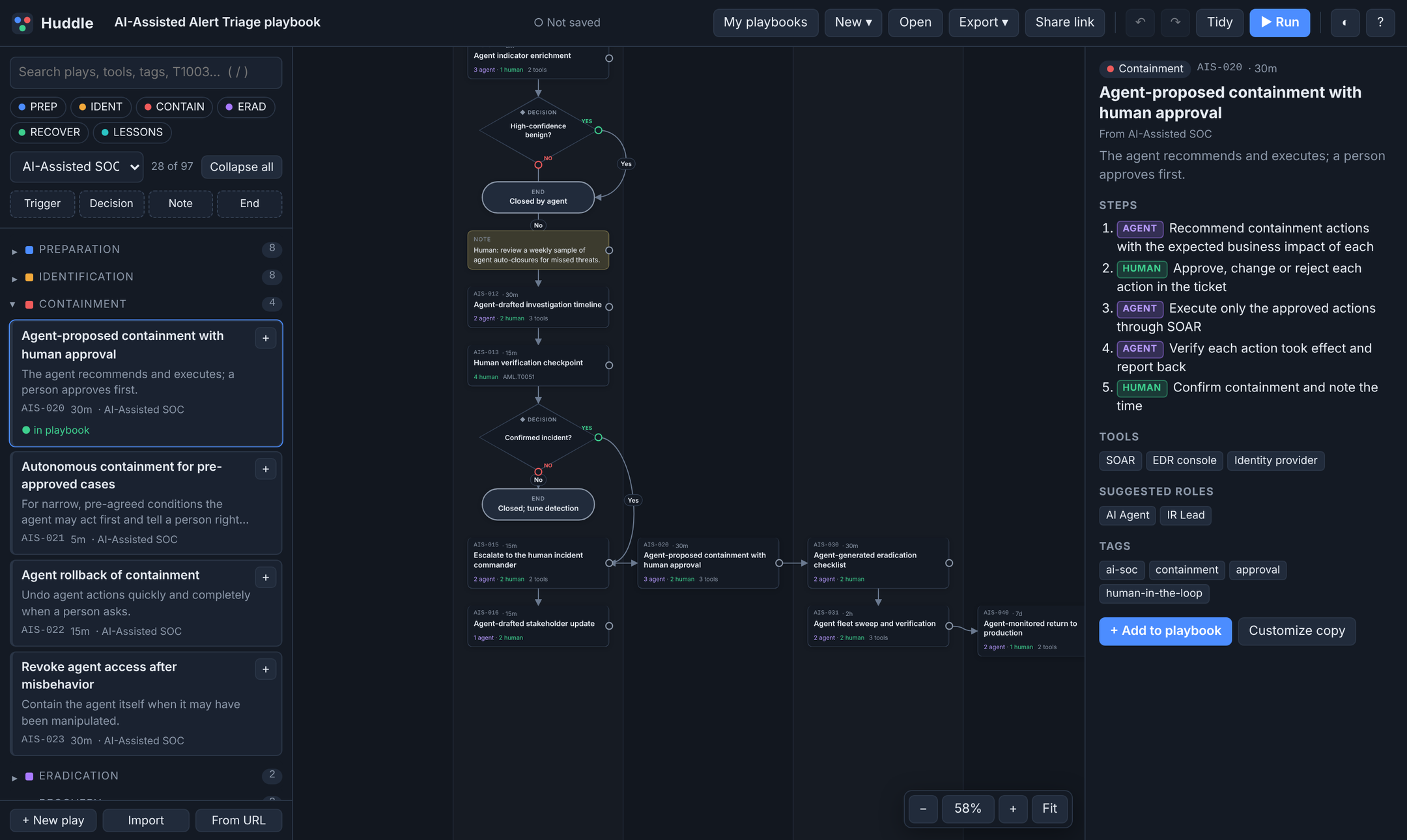
Task: Add 'Agent-proposed containment' play with plus icon
Action: coord(266,338)
